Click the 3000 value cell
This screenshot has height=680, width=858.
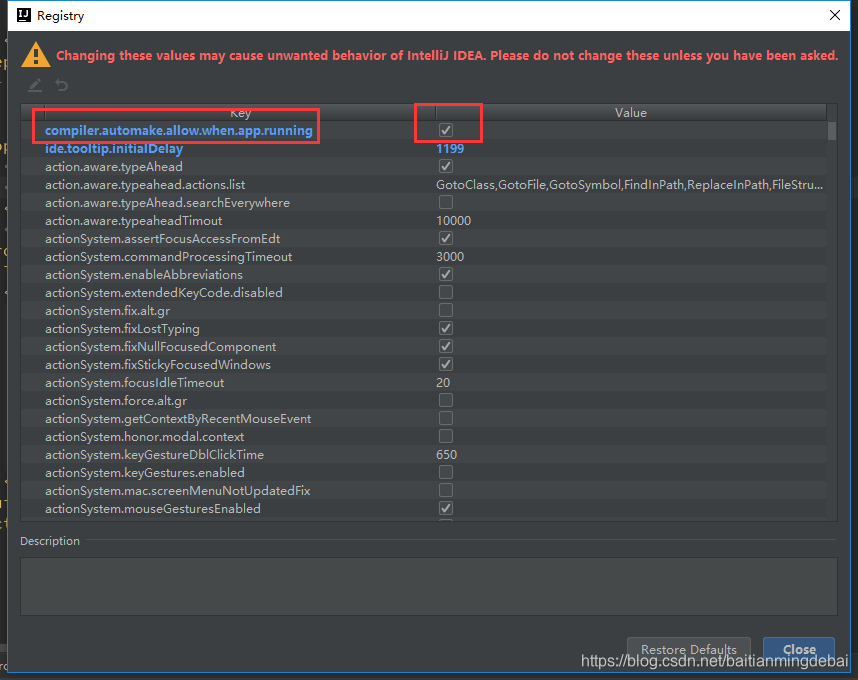(x=450, y=257)
